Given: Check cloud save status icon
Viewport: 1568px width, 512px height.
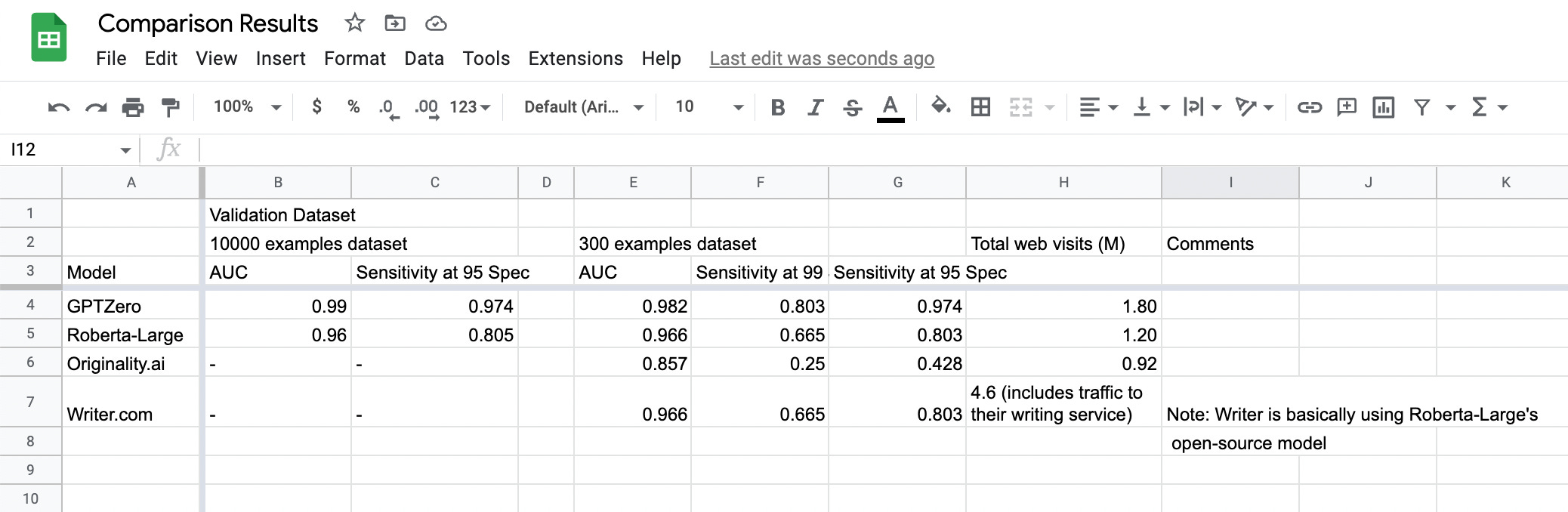Looking at the screenshot, I should coord(436,24).
